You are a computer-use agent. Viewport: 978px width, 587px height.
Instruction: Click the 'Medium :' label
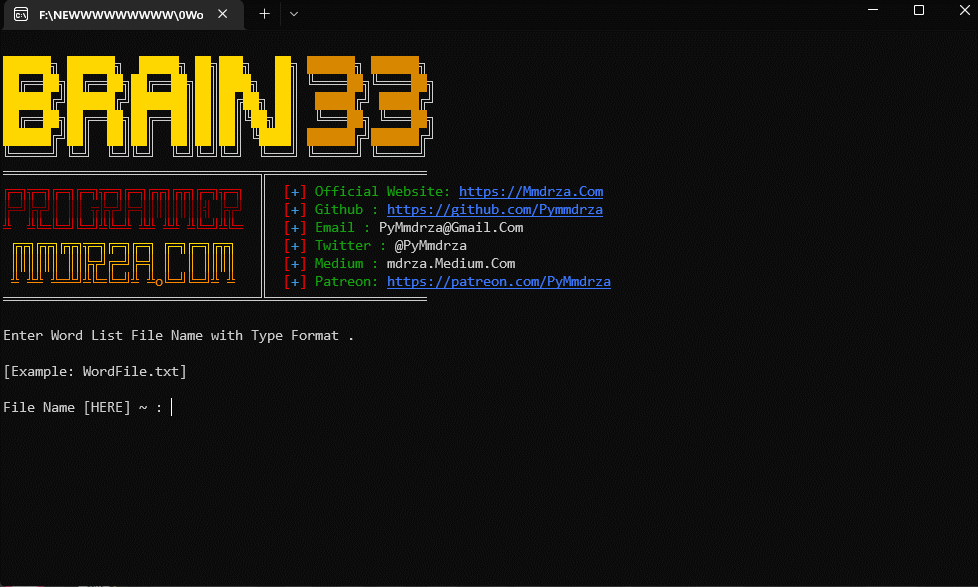tap(346, 263)
